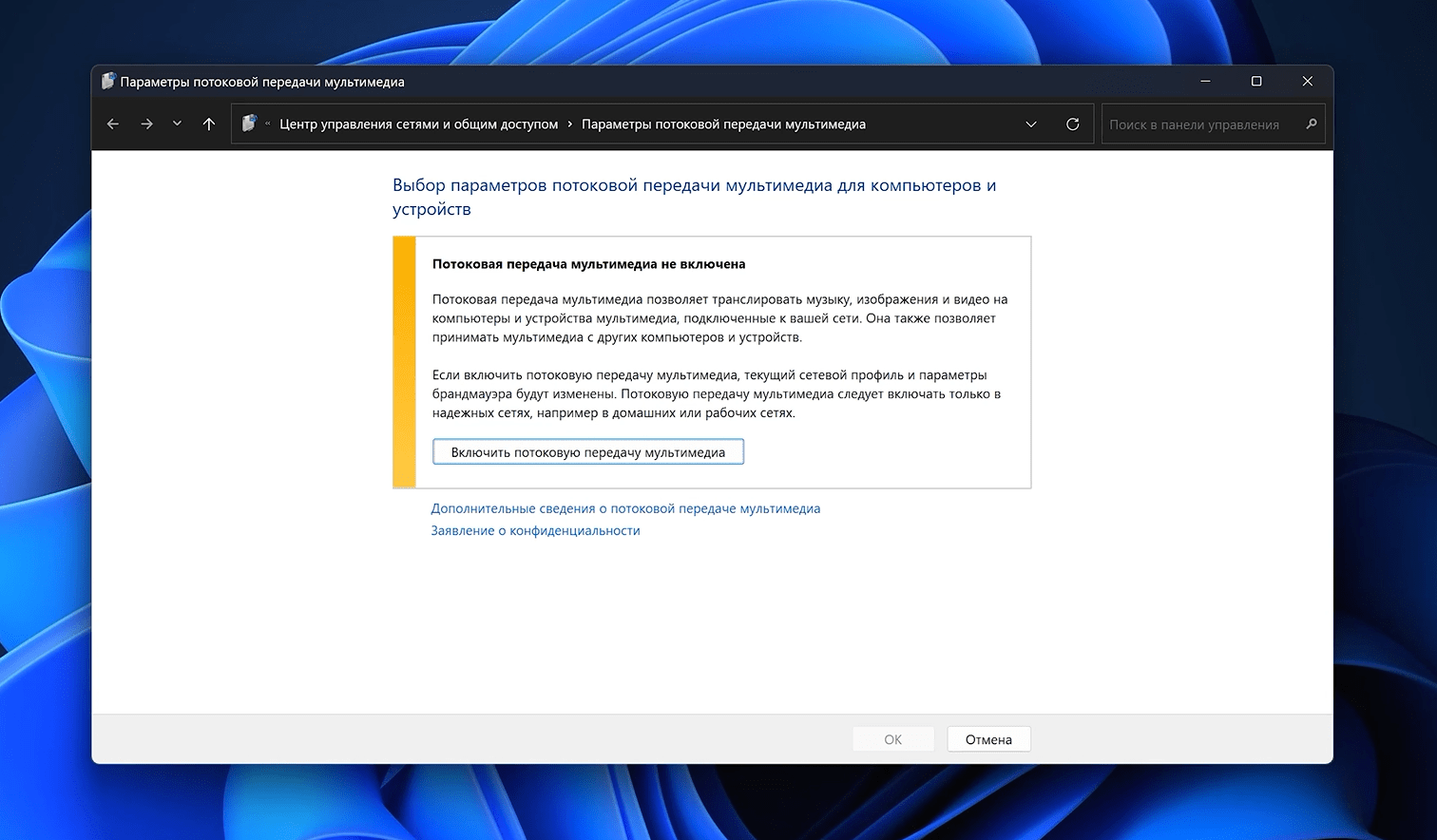Maximize the media streaming options window
The image size is (1437, 840).
pyautogui.click(x=1256, y=82)
